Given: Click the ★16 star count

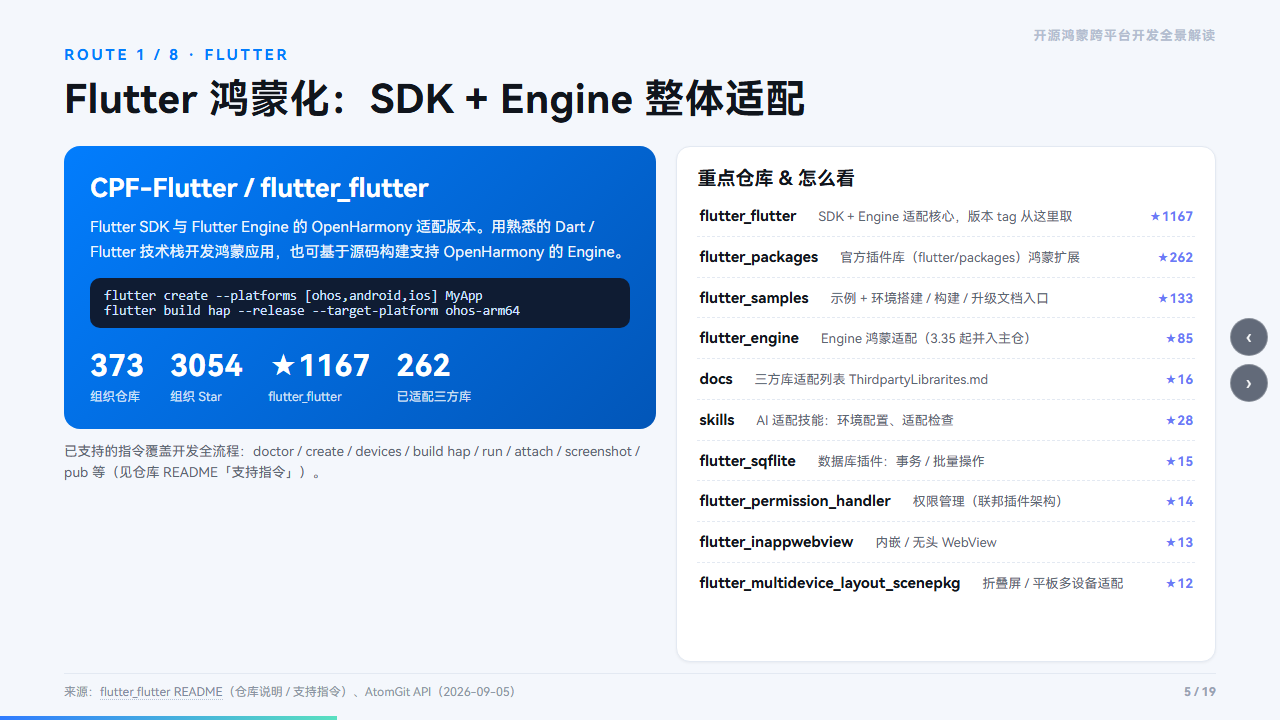Looking at the screenshot, I should (x=1179, y=379).
